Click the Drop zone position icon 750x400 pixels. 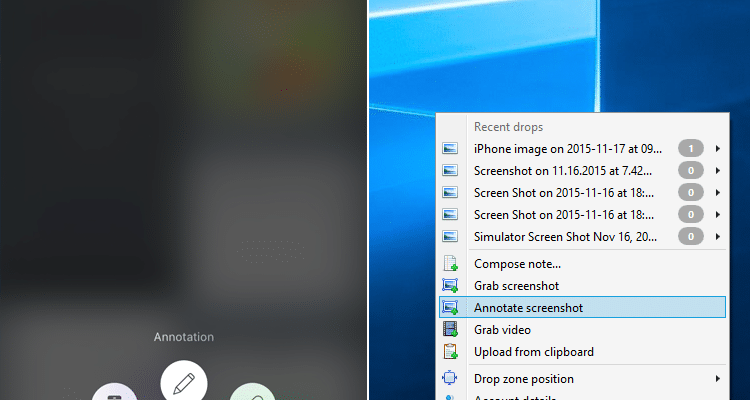(x=450, y=378)
